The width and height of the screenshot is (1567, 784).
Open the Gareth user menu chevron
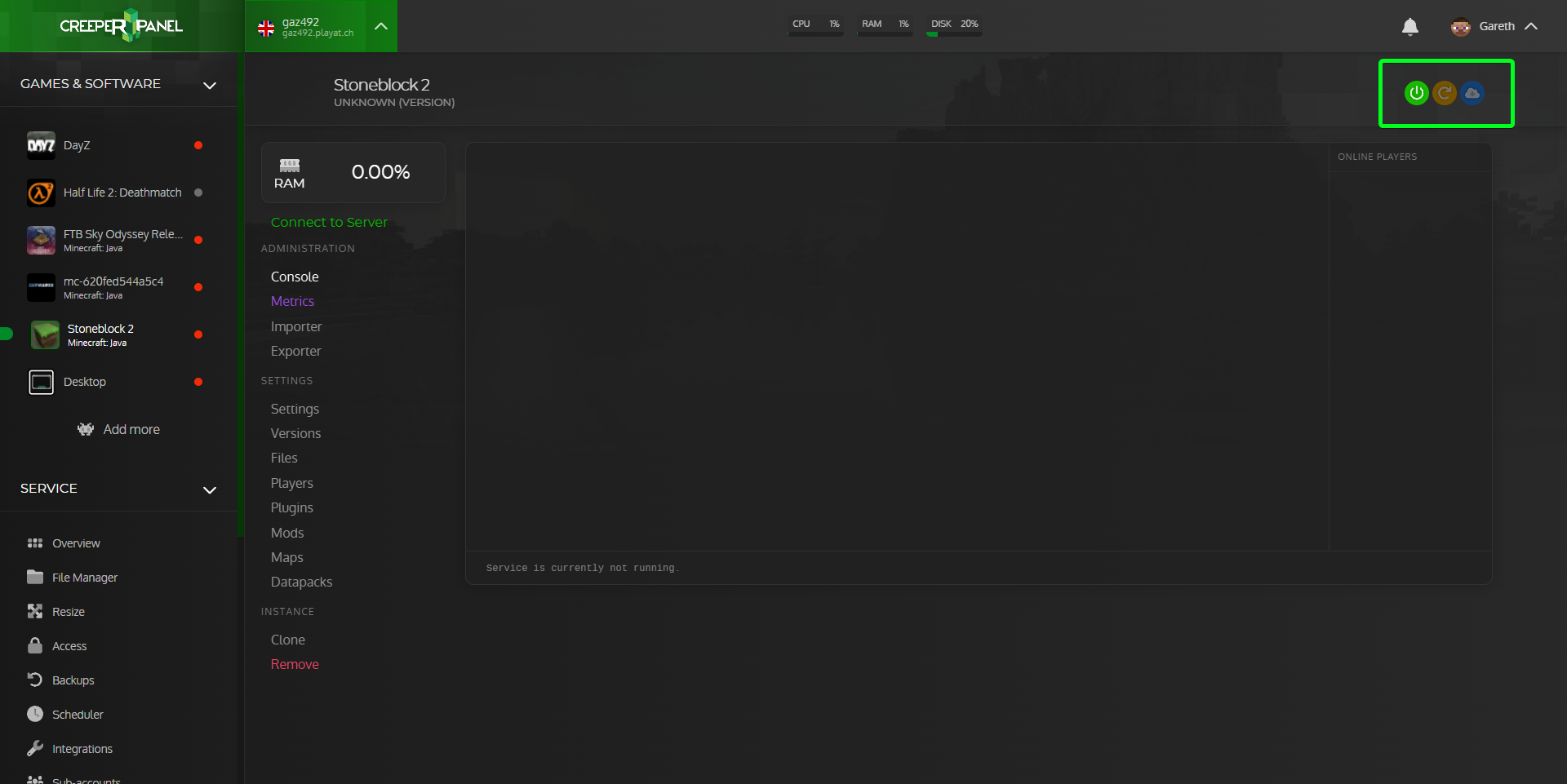tap(1531, 26)
